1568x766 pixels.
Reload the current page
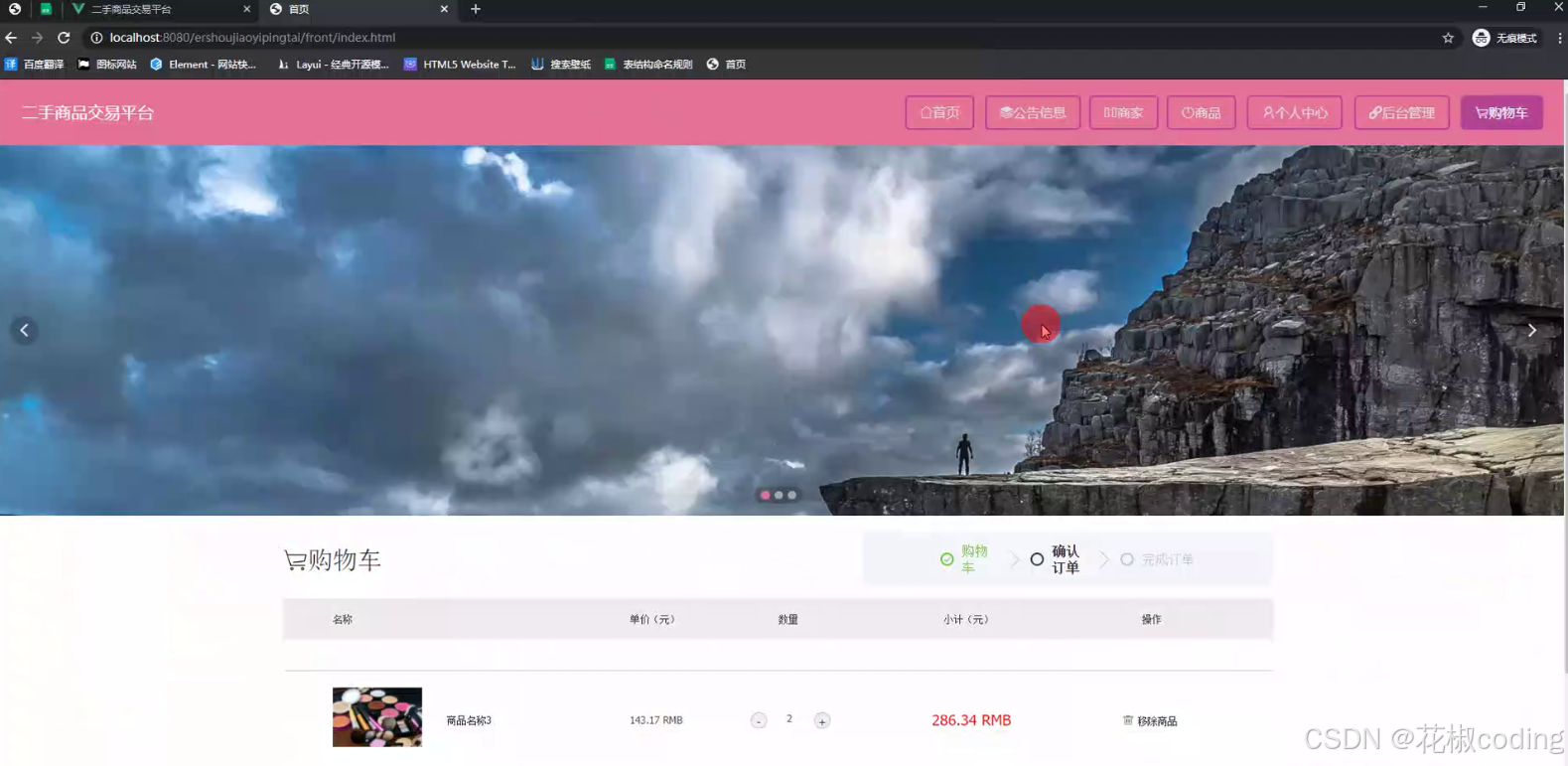[x=64, y=38]
